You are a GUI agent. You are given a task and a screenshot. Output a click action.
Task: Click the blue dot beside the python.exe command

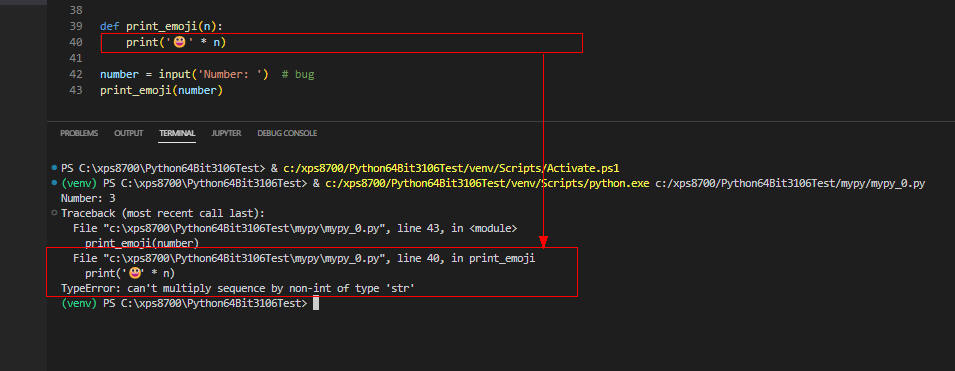click(x=55, y=182)
